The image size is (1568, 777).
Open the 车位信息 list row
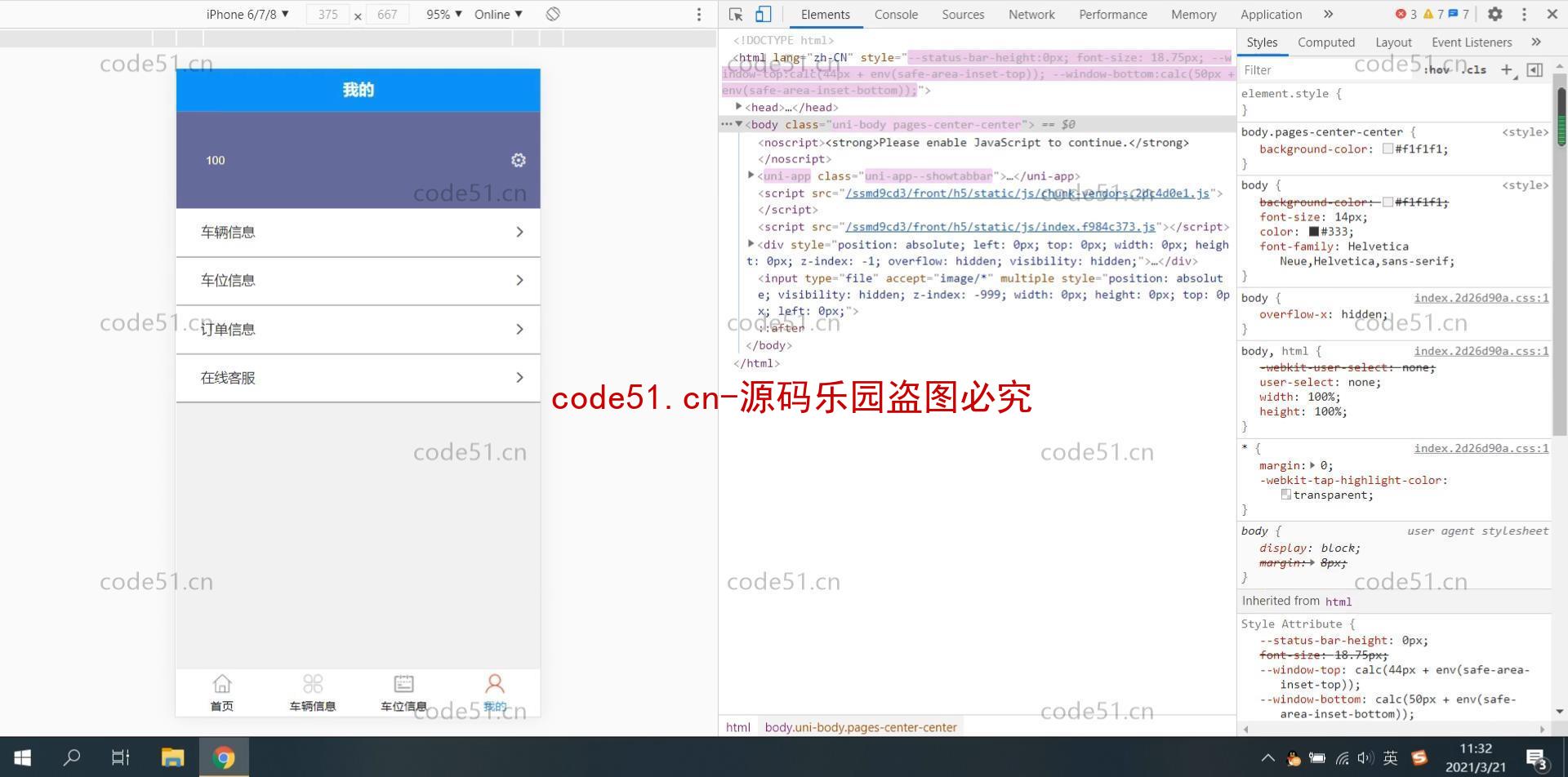click(x=359, y=281)
